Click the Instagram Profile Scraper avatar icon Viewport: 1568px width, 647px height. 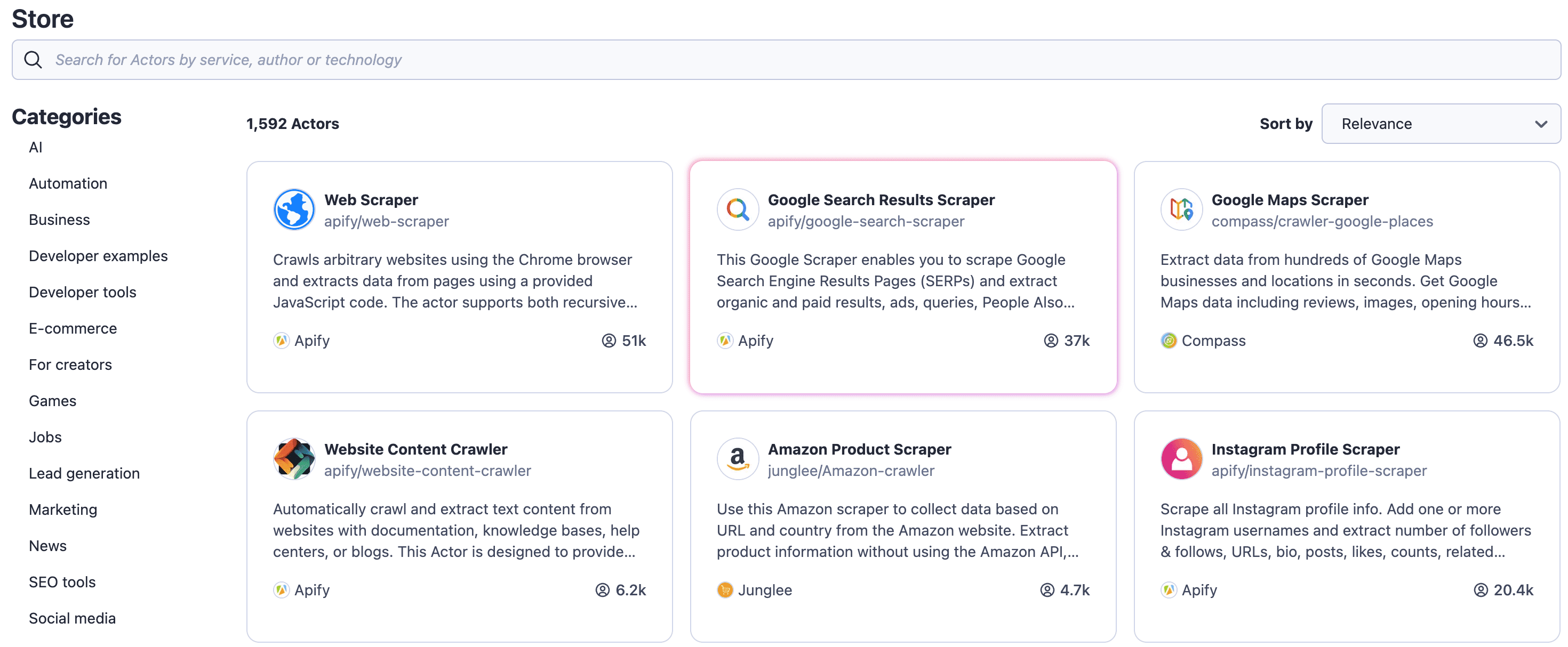[x=1181, y=458]
